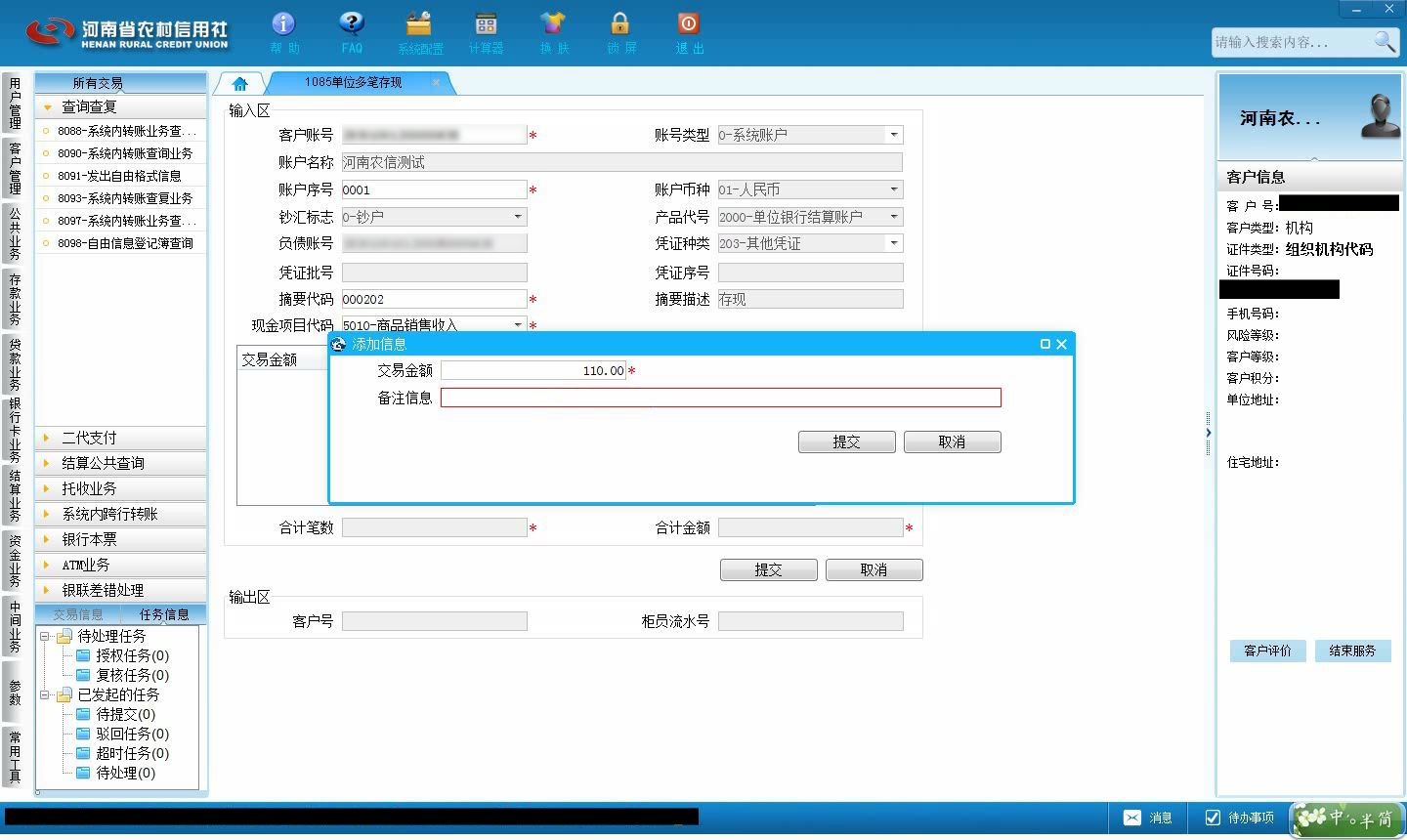Screen dimensions: 1407x840
Task: Toggle the 待办事项 checkbox
Action: pyautogui.click(x=1213, y=818)
